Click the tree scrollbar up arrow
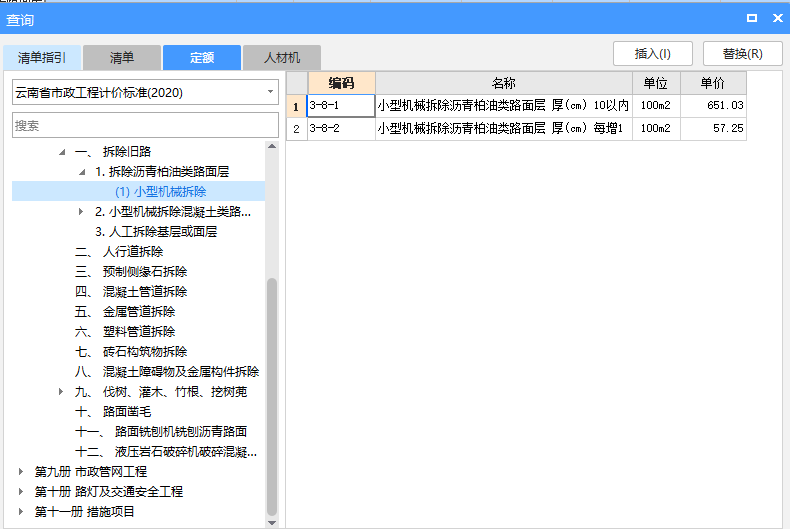The height and width of the screenshot is (529, 790). pos(272,147)
